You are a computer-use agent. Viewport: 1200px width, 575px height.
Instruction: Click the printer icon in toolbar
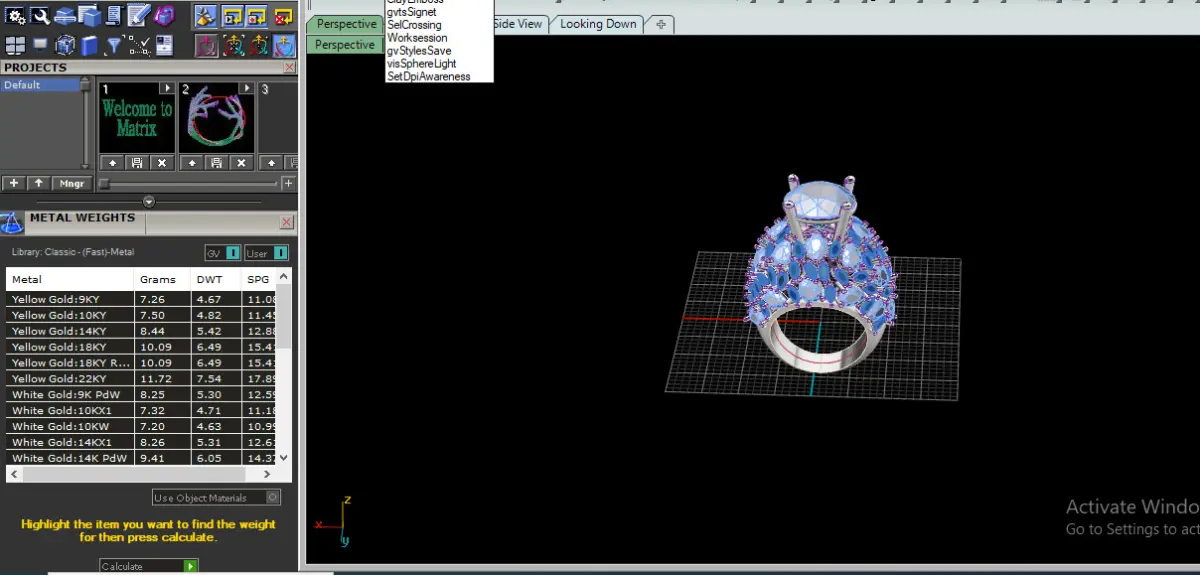(x=64, y=15)
